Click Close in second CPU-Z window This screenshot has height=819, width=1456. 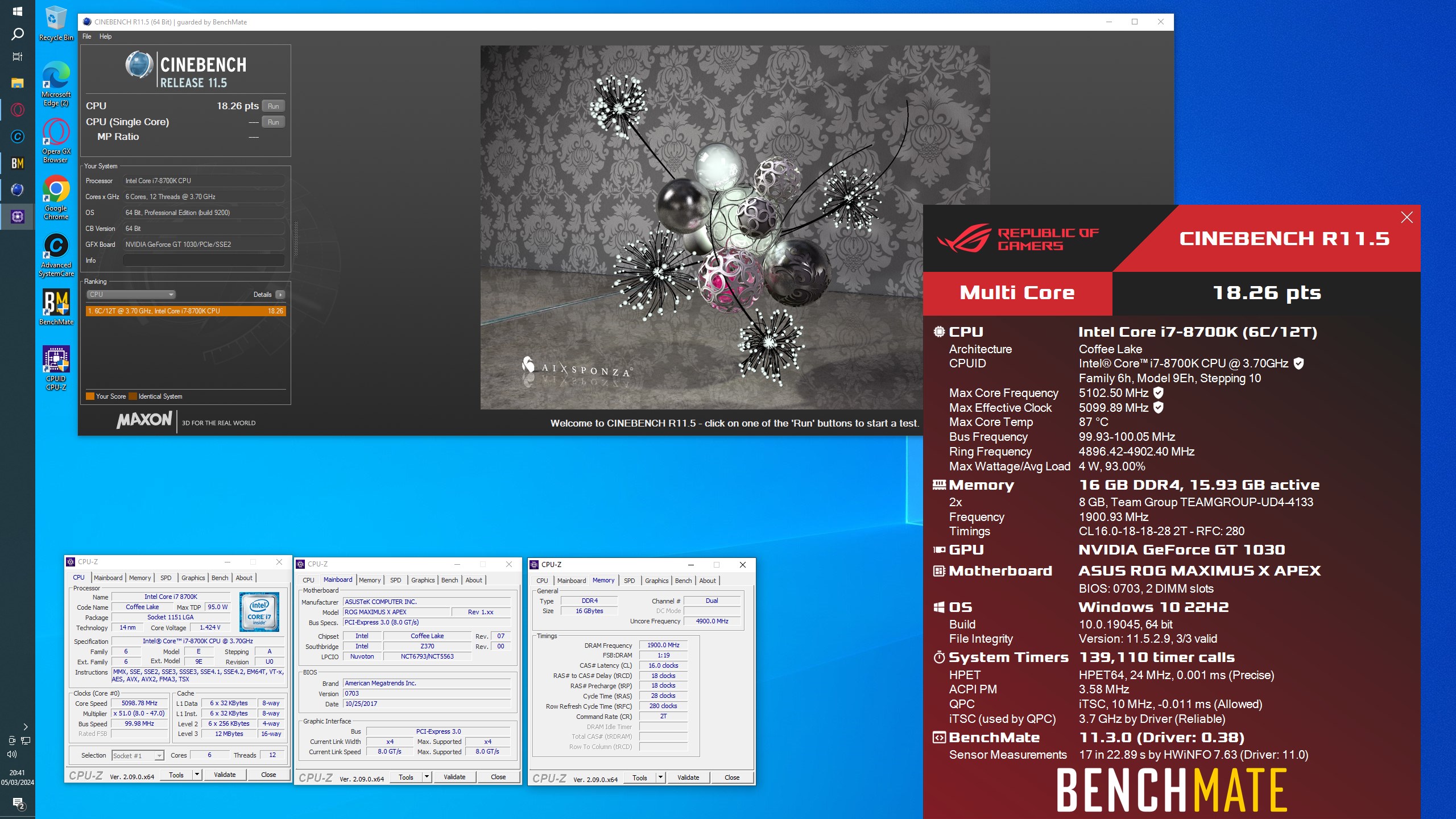coord(498,777)
